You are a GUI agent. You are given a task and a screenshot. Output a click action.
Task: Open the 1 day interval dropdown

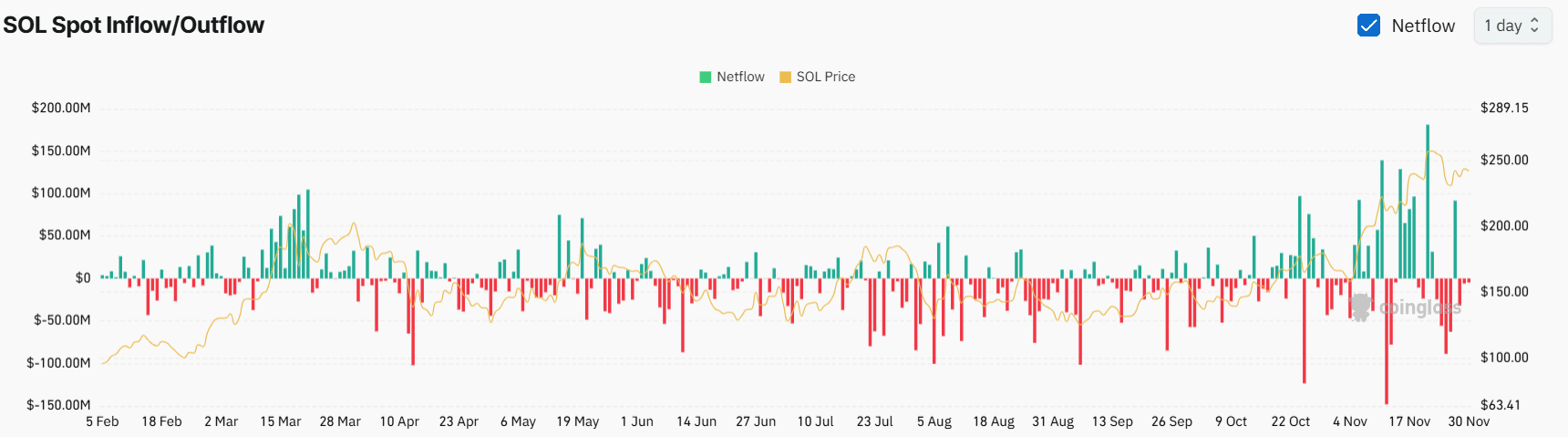(1512, 26)
